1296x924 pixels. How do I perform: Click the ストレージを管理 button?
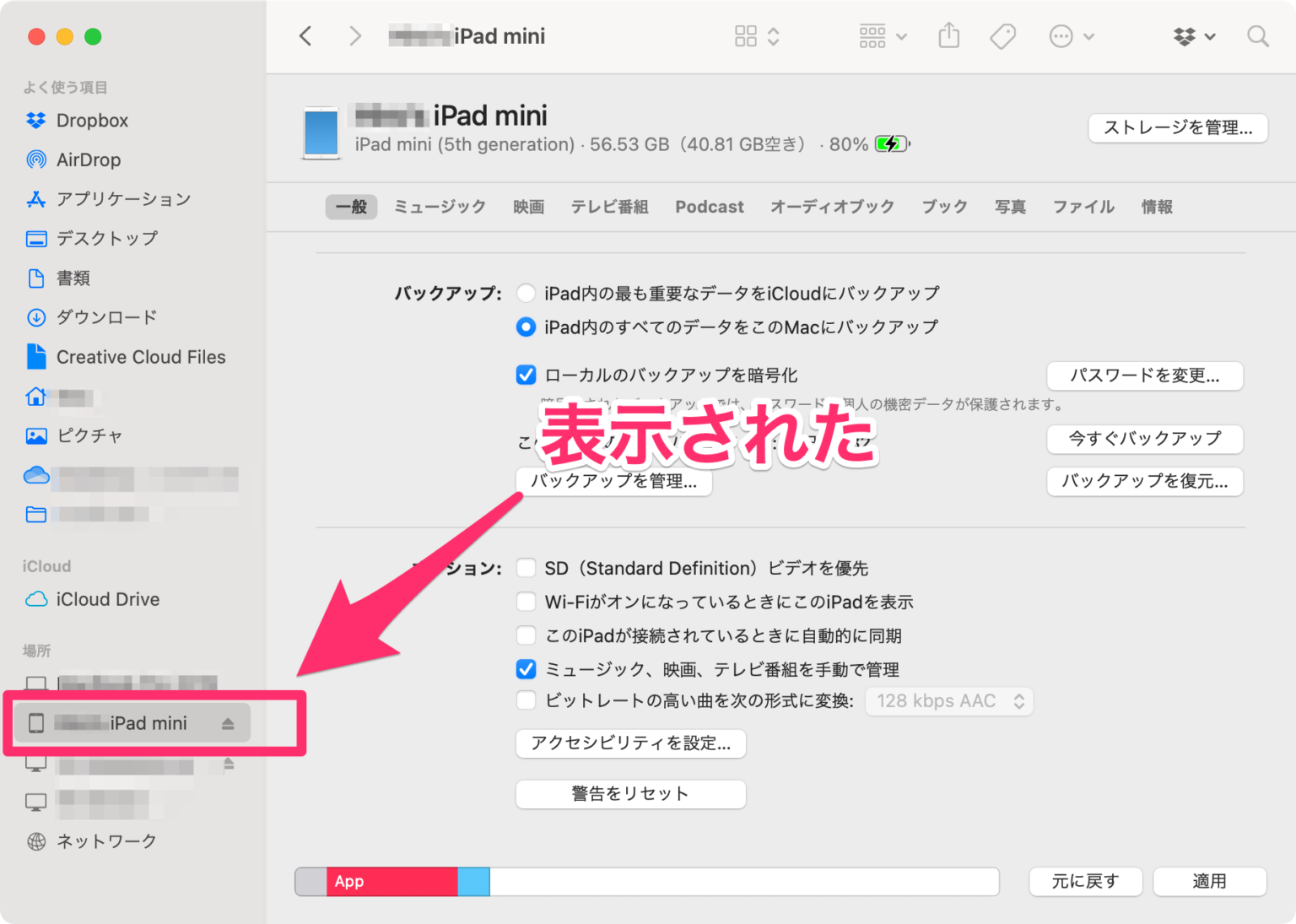(1177, 128)
